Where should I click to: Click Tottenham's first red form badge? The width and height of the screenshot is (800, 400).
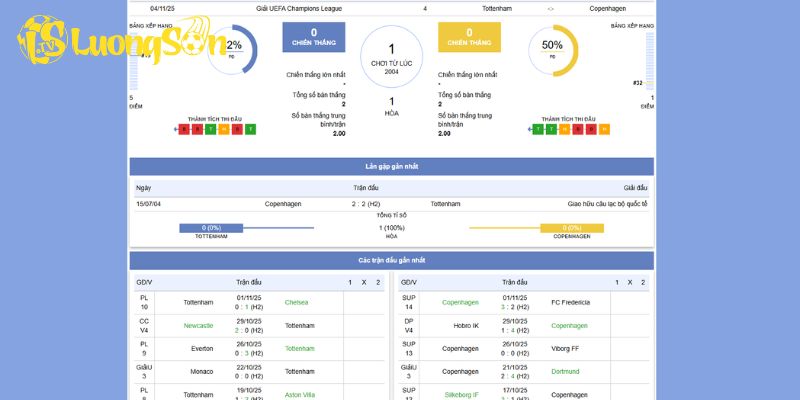184,129
